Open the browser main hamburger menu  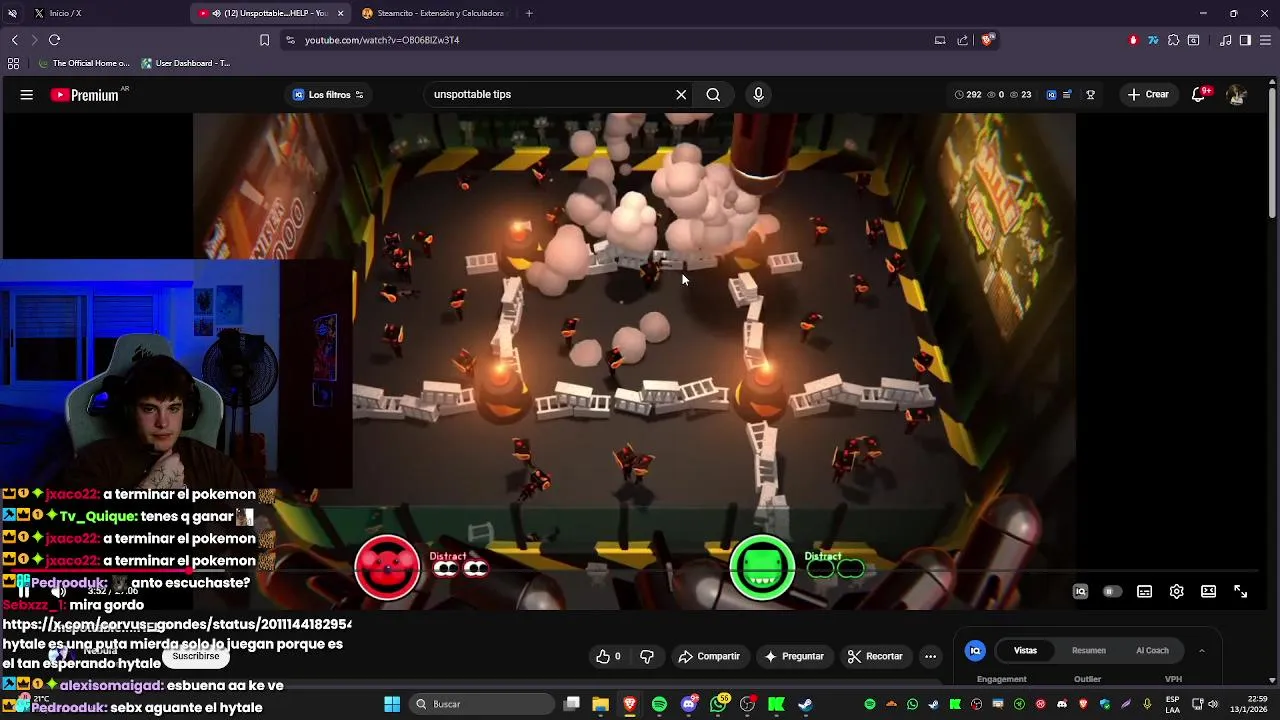1265,40
